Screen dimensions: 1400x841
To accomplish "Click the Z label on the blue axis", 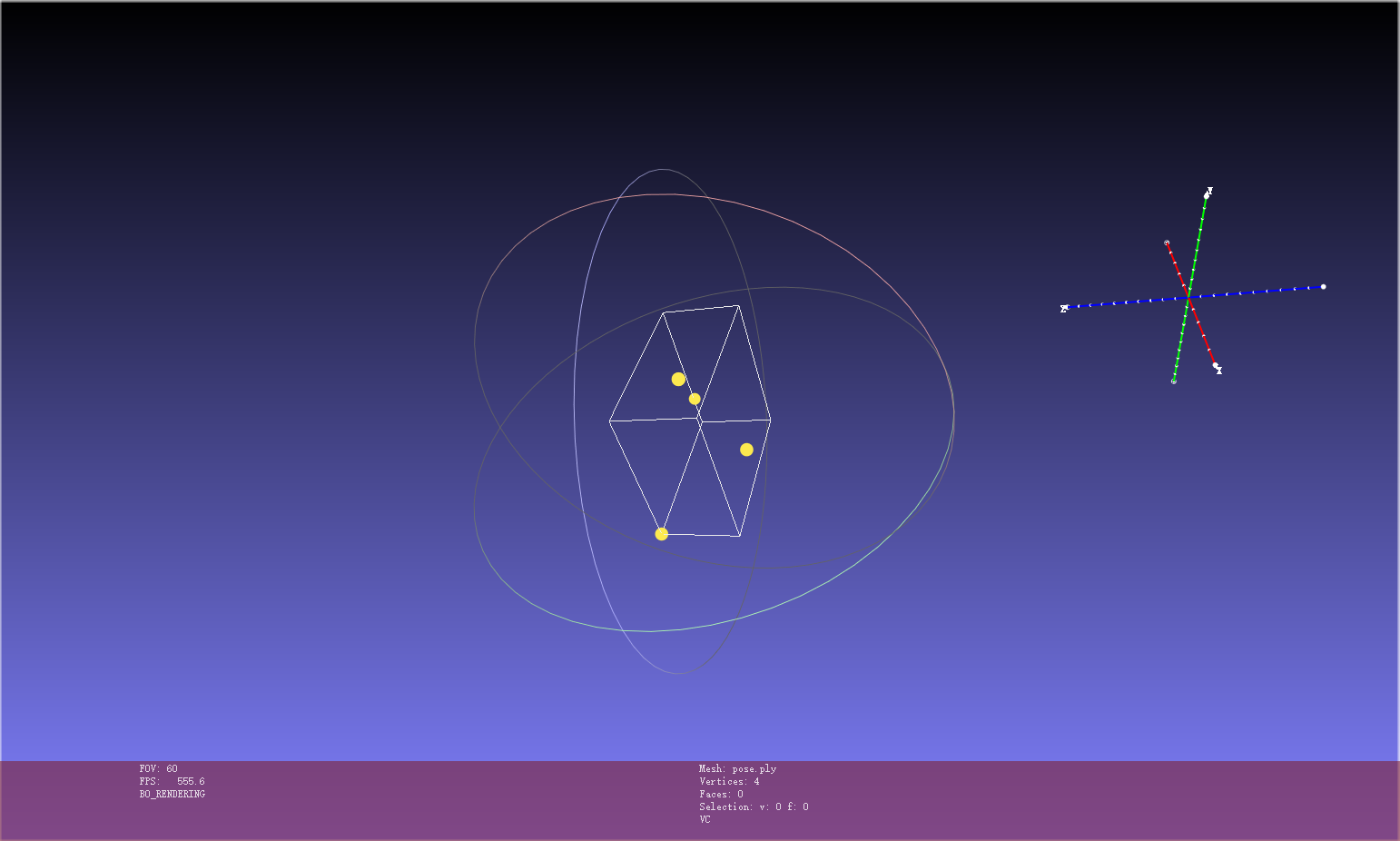I will 1064,309.
